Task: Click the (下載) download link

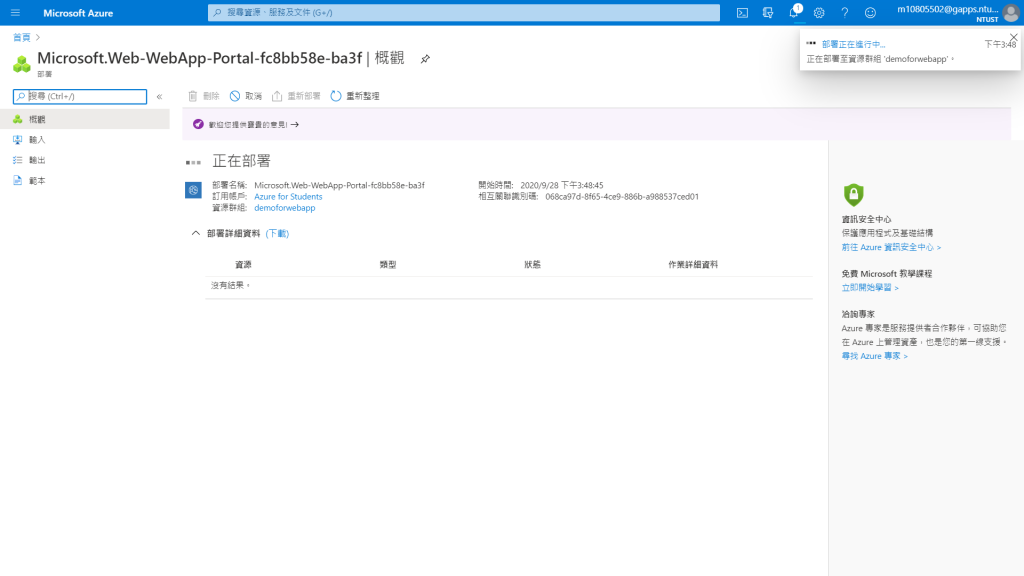Action: (x=277, y=233)
